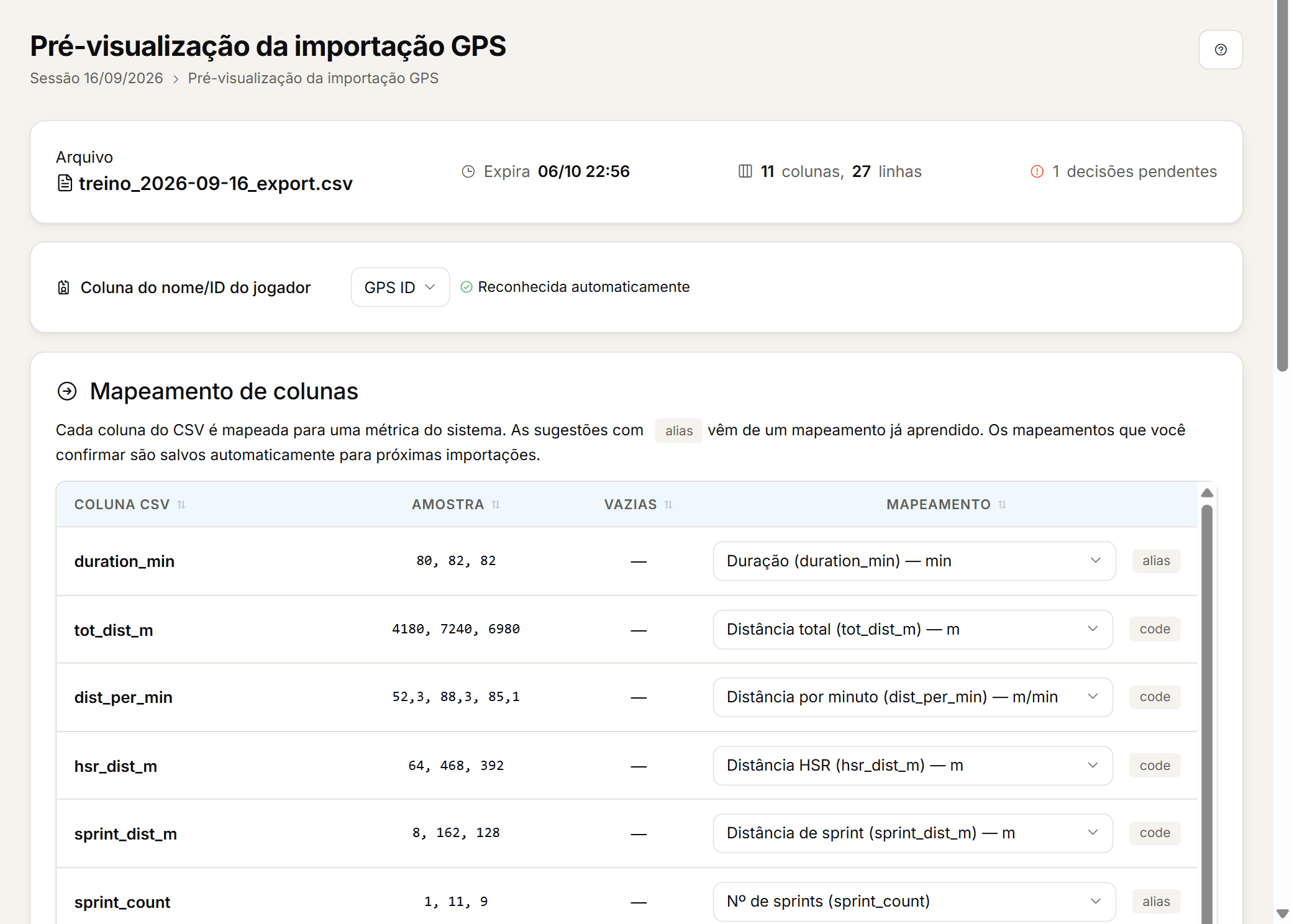1292x924 pixels.
Task: Click the player badge icon beside Coluna do nome/ID
Action: pyautogui.click(x=63, y=288)
